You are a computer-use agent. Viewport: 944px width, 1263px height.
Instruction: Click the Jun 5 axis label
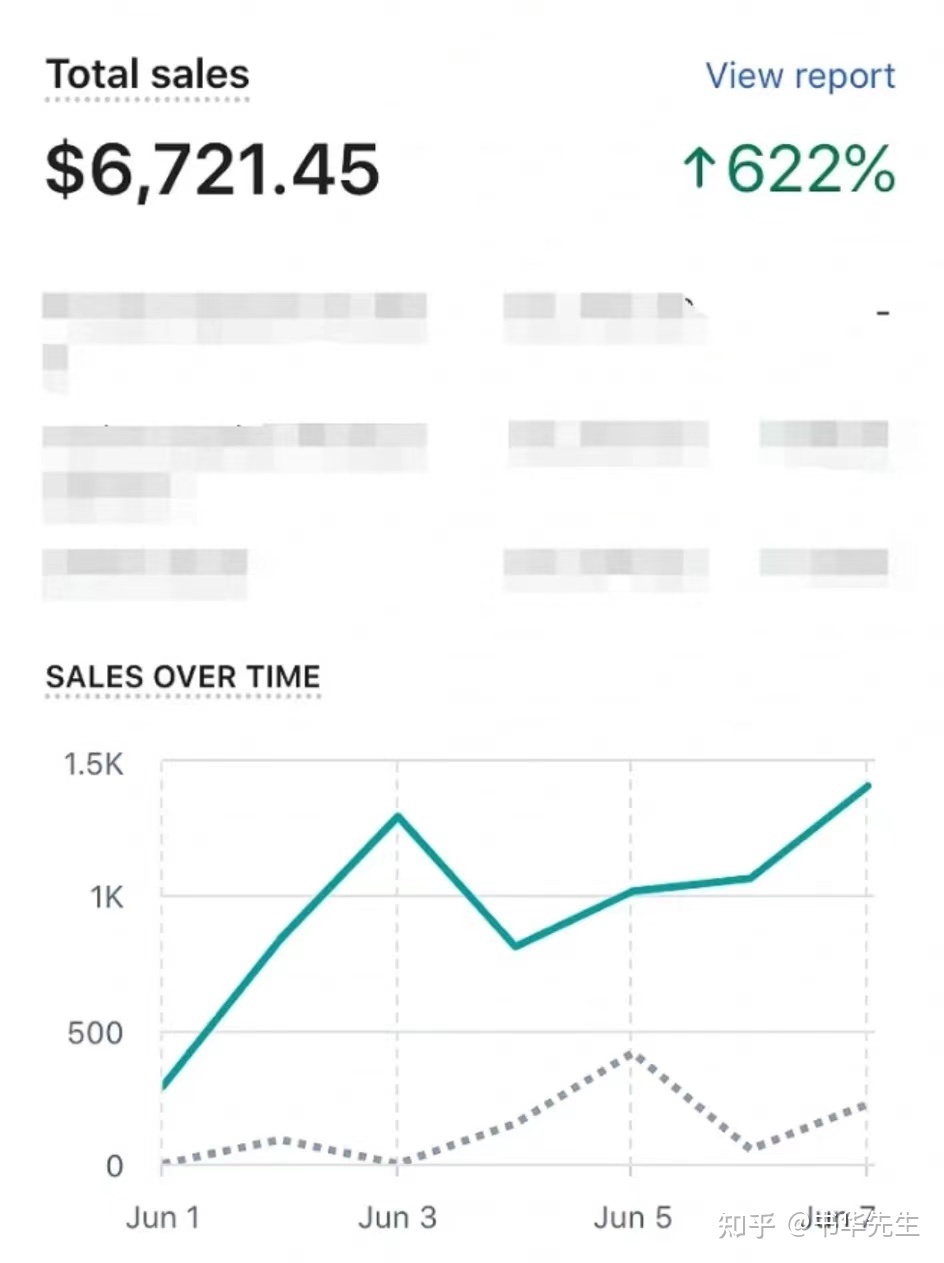point(632,1218)
